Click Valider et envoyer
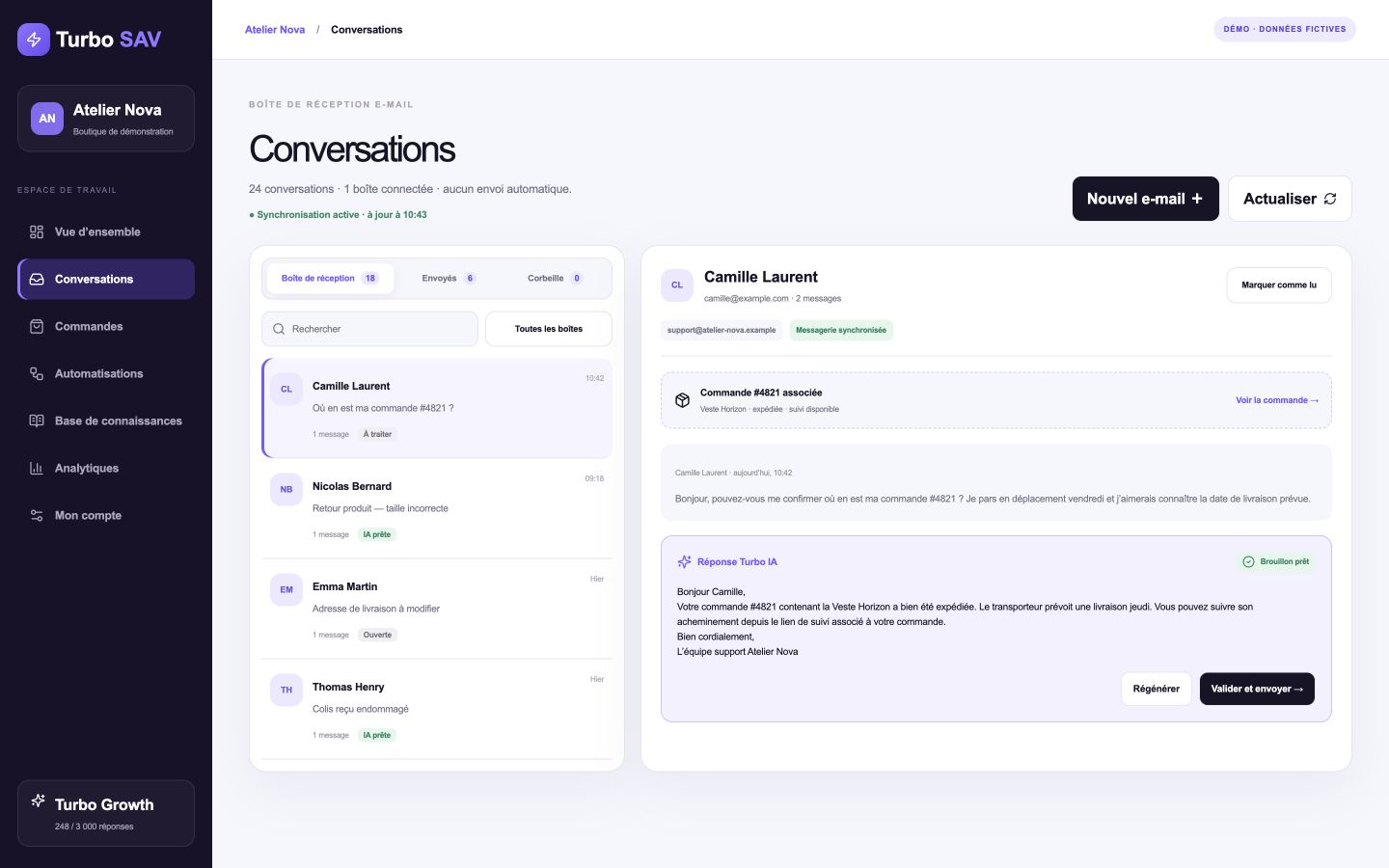The width and height of the screenshot is (1389, 868). 1257,689
